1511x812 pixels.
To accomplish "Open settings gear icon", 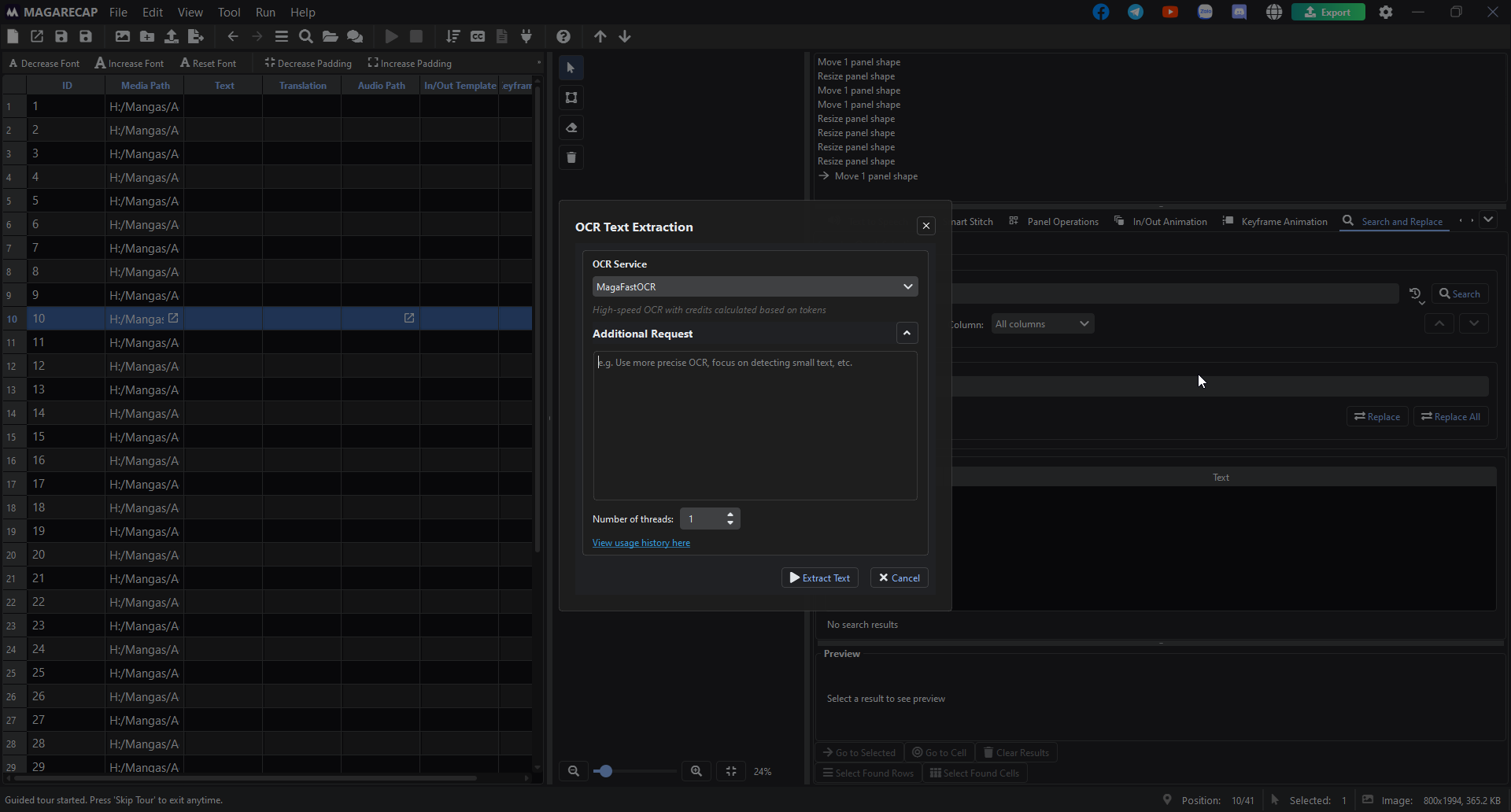I will [1386, 12].
